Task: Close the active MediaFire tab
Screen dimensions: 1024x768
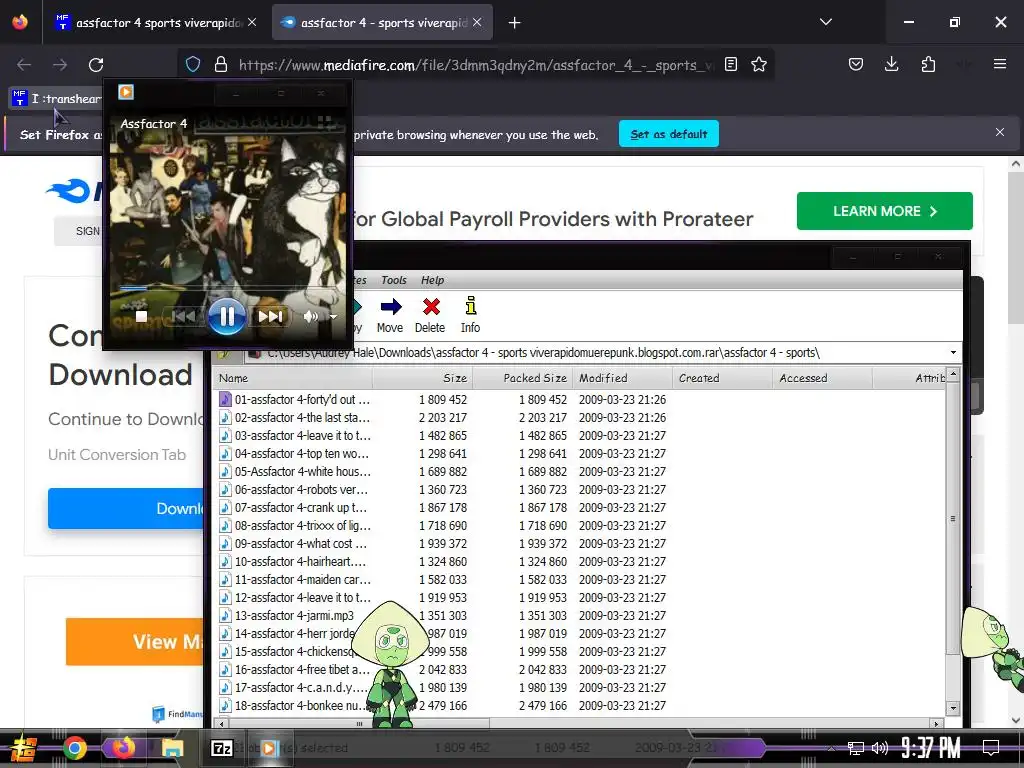Action: click(x=477, y=22)
